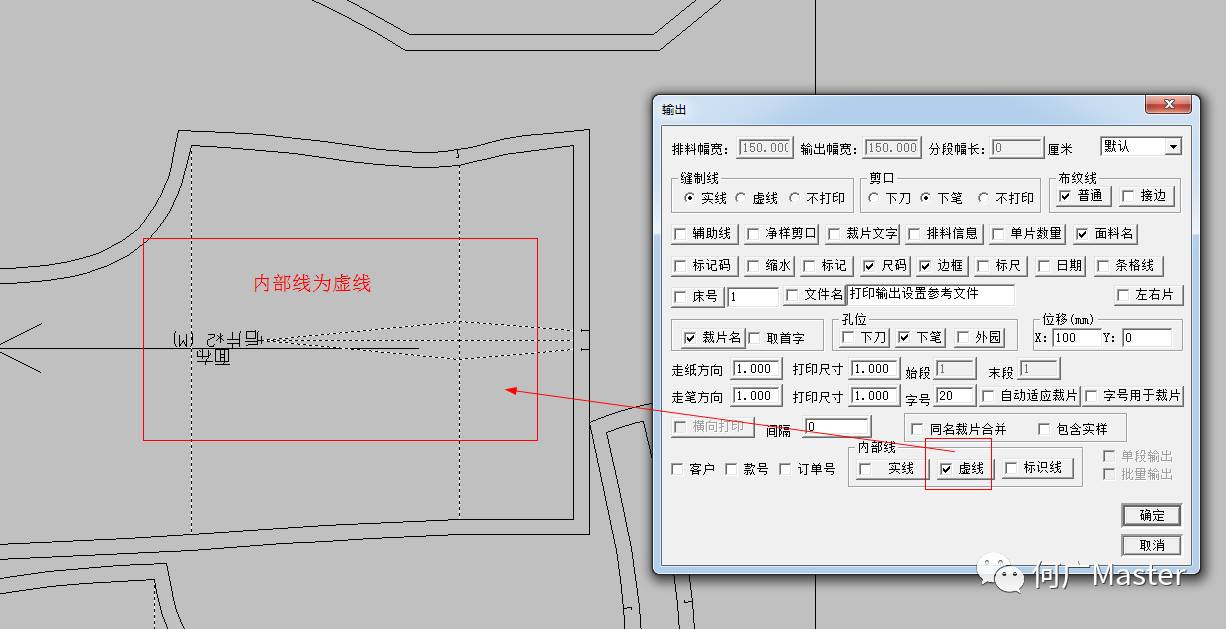Focus the 位移 X value field
The width and height of the screenshot is (1226, 629).
(x=1076, y=338)
